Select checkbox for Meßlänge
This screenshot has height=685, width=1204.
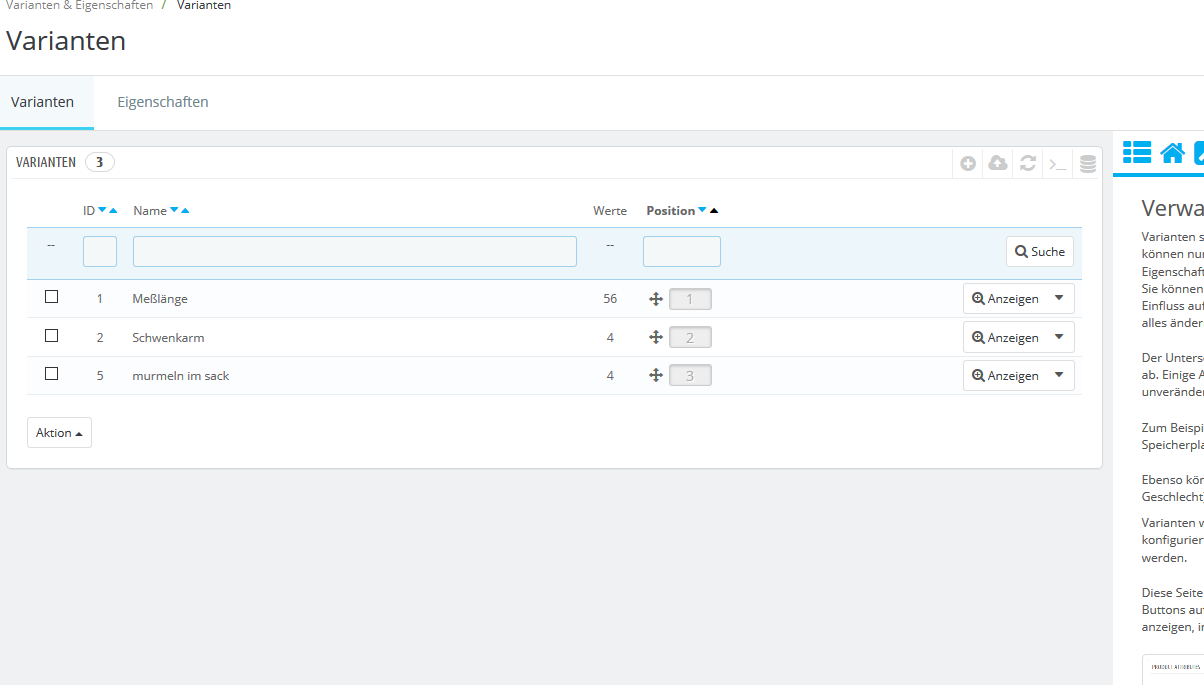52,297
